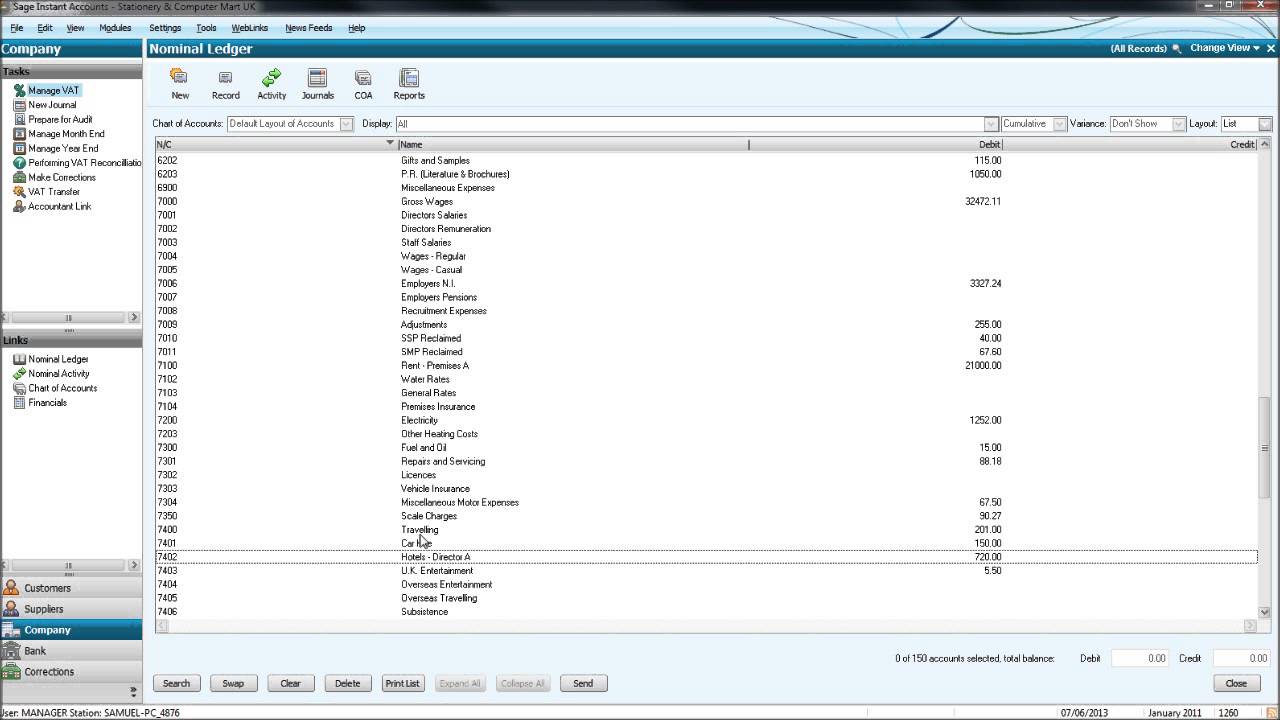
Task: Click the Debit total balance field
Action: point(1139,658)
